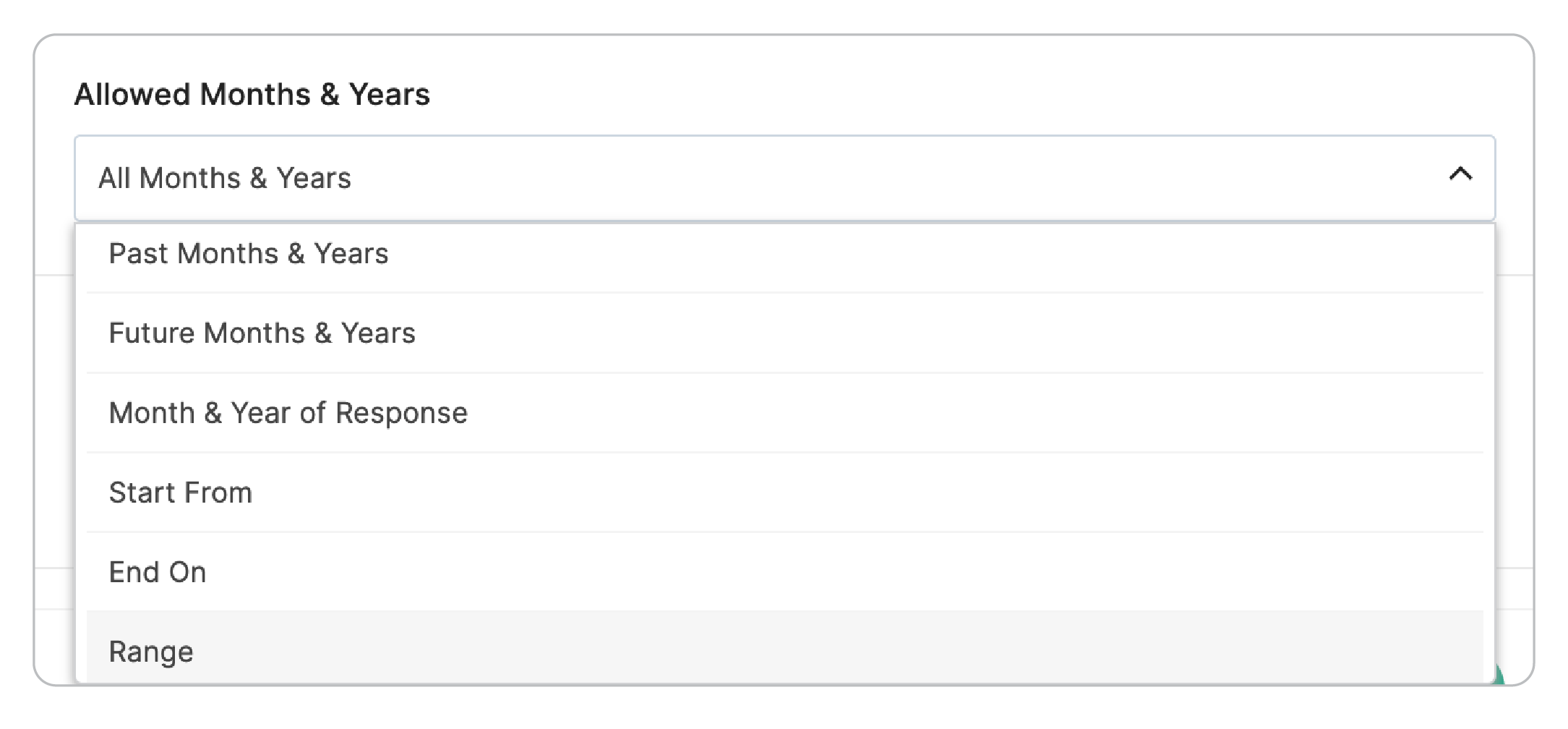Click the 'Allowed Months & Years' heading
1568x729 pixels.
(252, 95)
